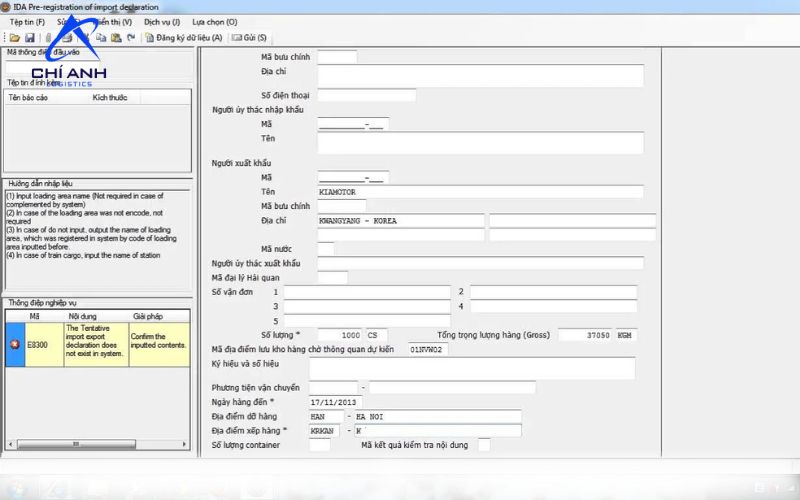Viewport: 800px width, 500px height.
Task: Click the paperclip attach file icon
Action: (x=48, y=38)
